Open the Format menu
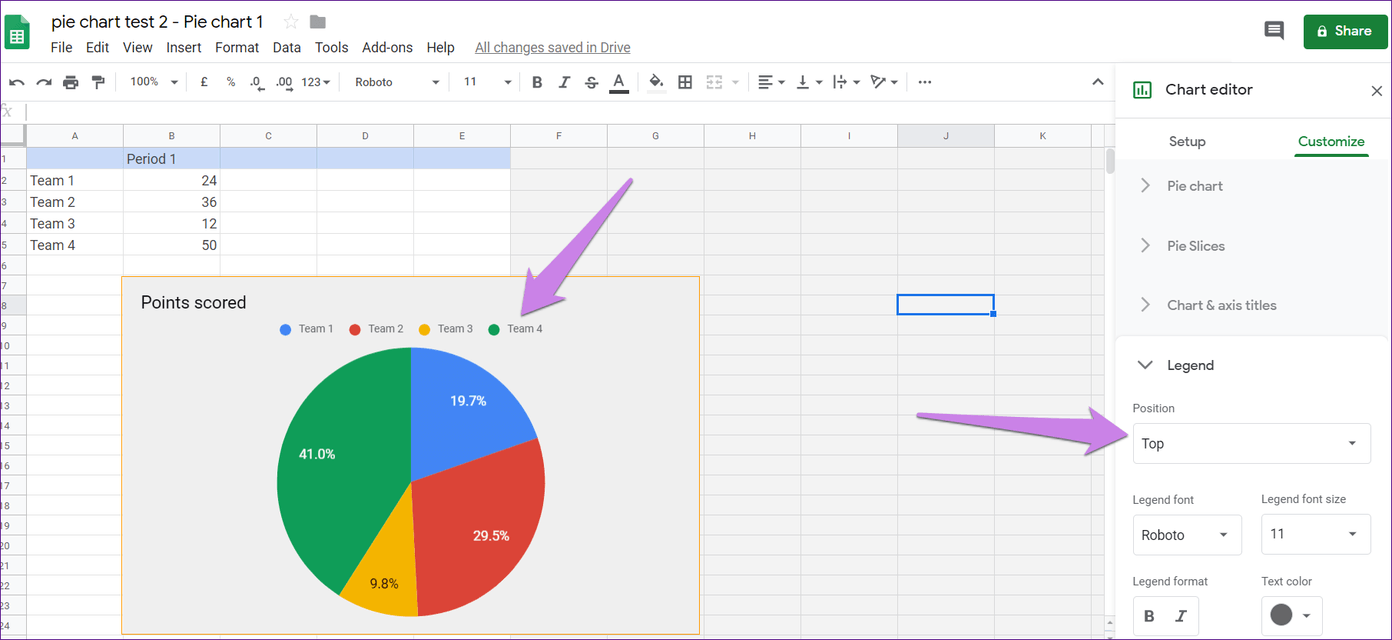 pyautogui.click(x=237, y=47)
